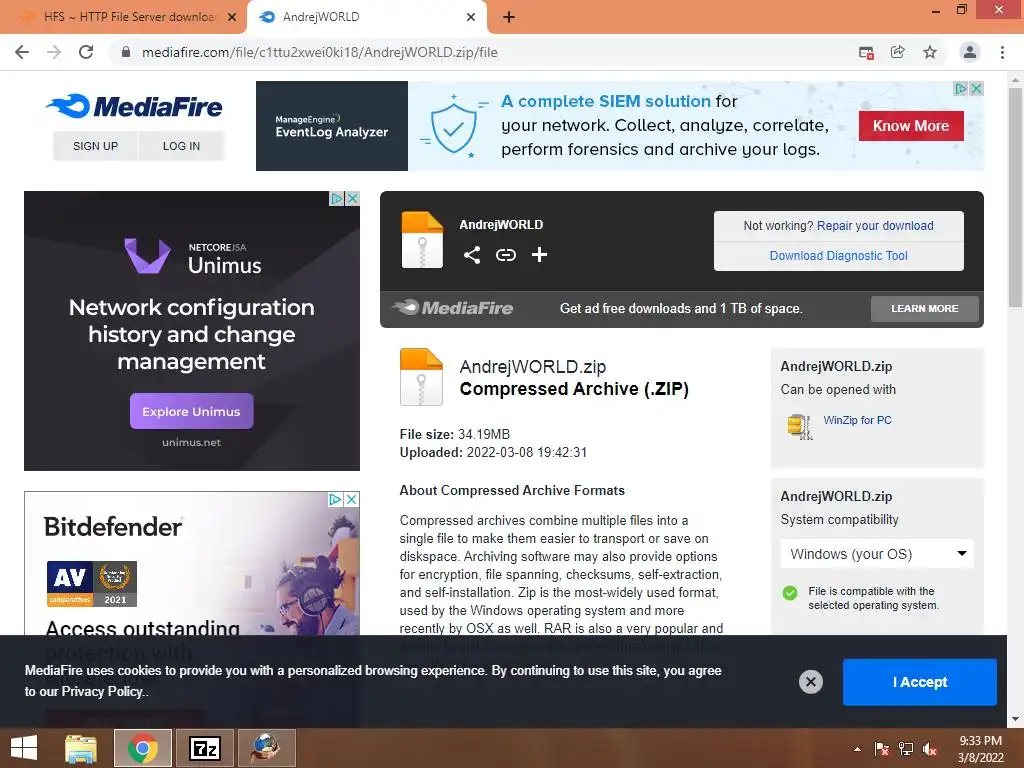
Task: Click Chrome icon in taskbar
Action: (143, 748)
